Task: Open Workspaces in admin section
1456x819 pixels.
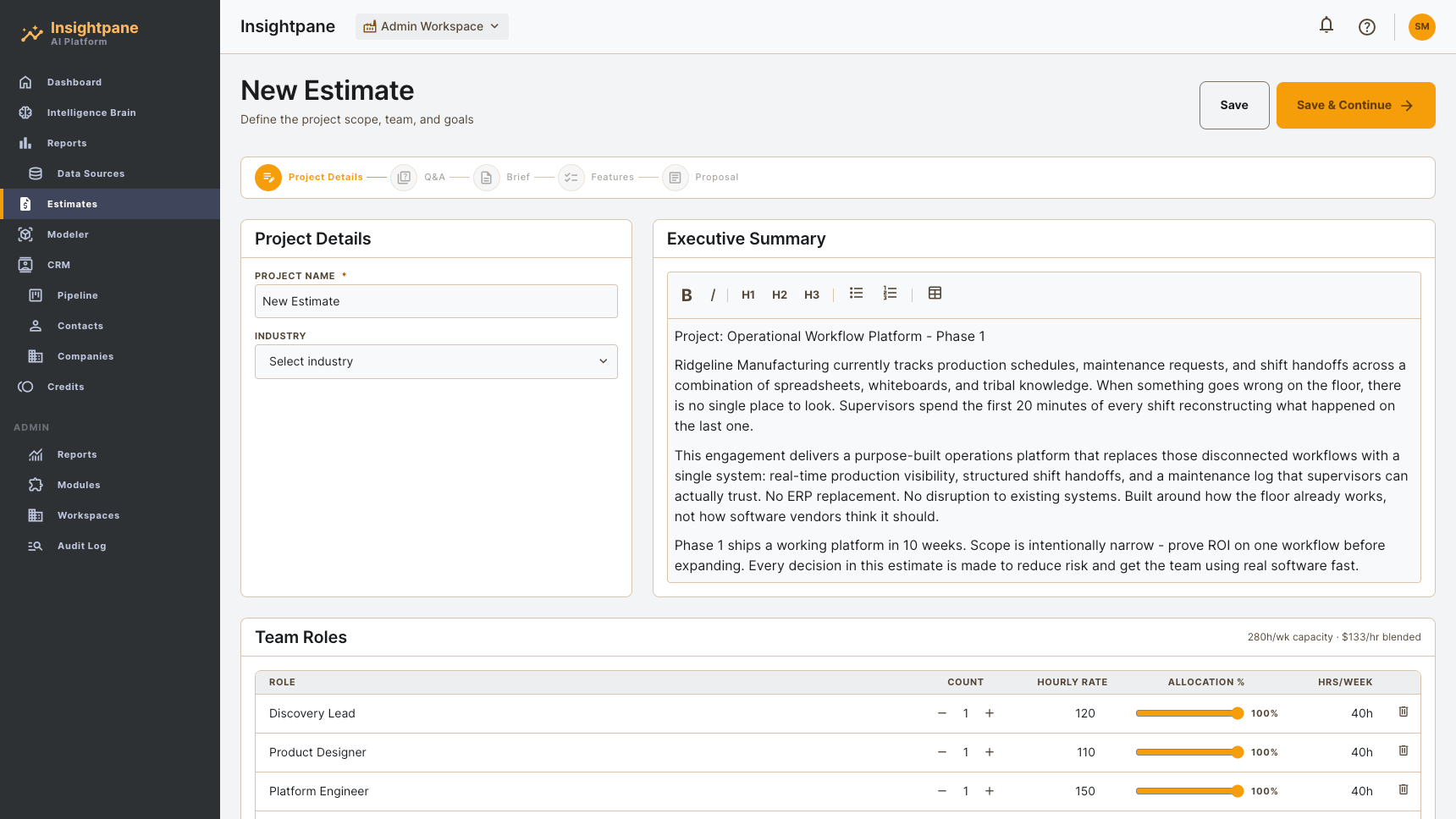Action: [x=110, y=515]
